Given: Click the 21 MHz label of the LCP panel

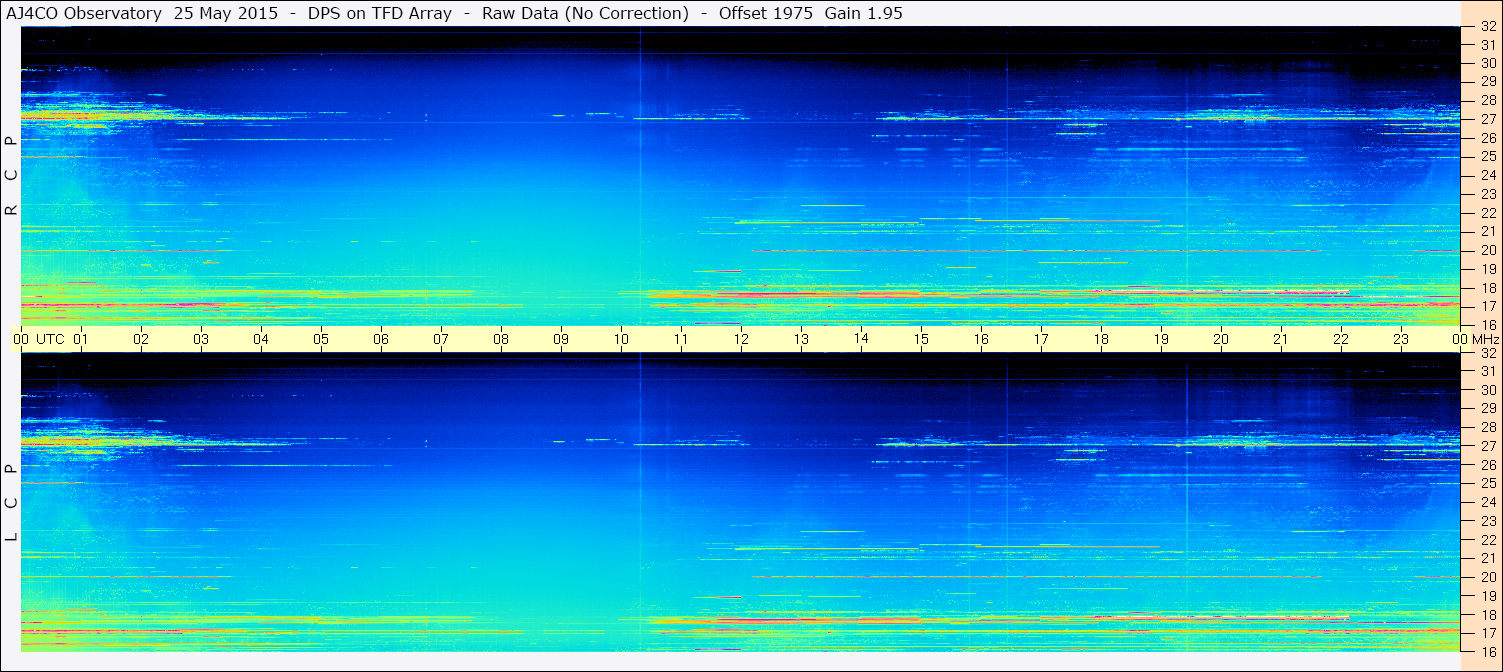Looking at the screenshot, I should 1488,558.
